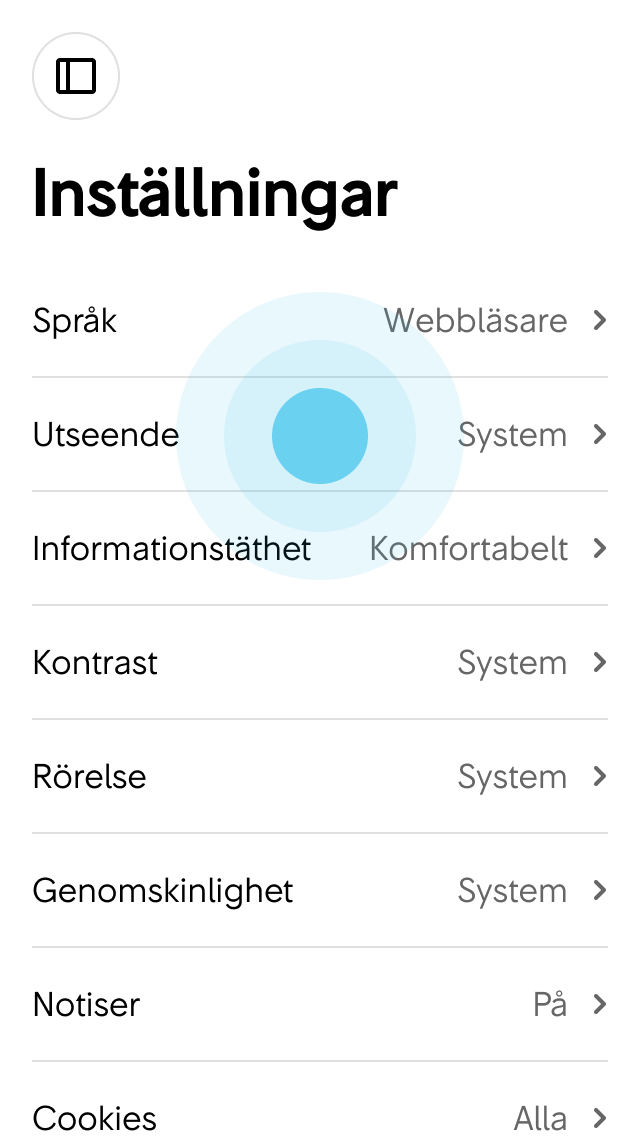Image resolution: width=640 pixels, height=1136 pixels.
Task: Toggle the sidebar panel icon
Action: 76,76
